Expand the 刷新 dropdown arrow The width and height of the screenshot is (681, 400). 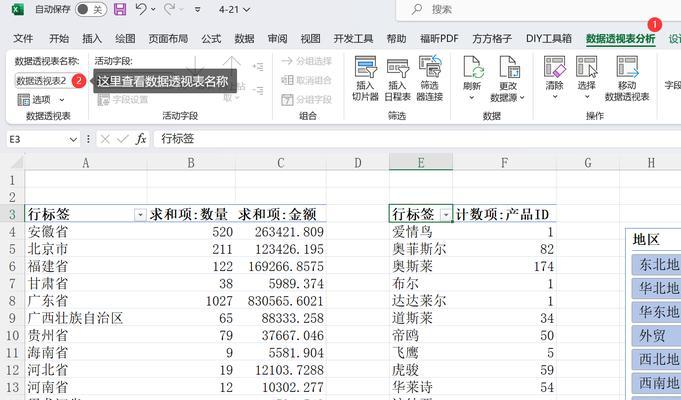click(472, 98)
